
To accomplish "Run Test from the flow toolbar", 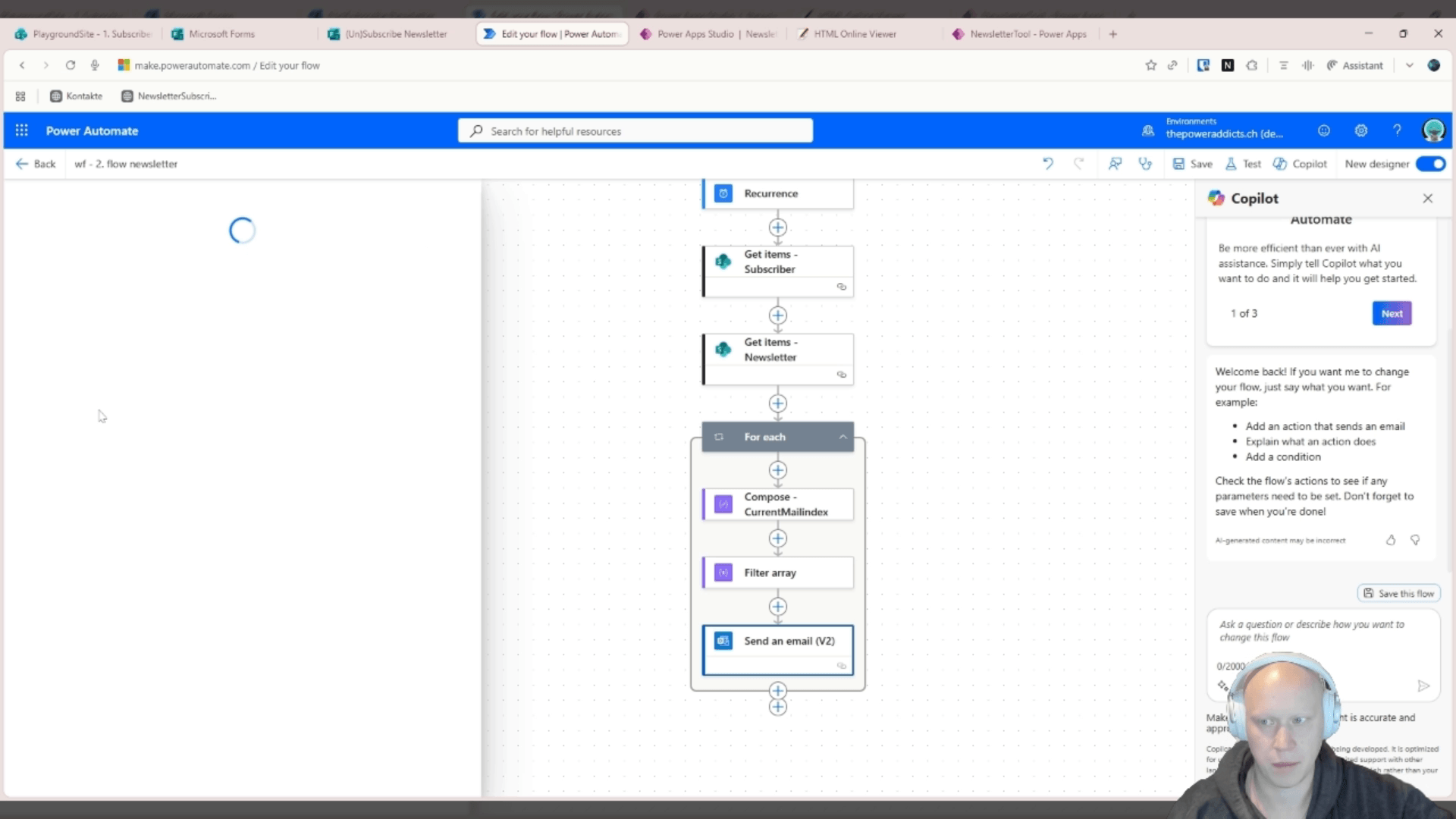I will point(1243,164).
